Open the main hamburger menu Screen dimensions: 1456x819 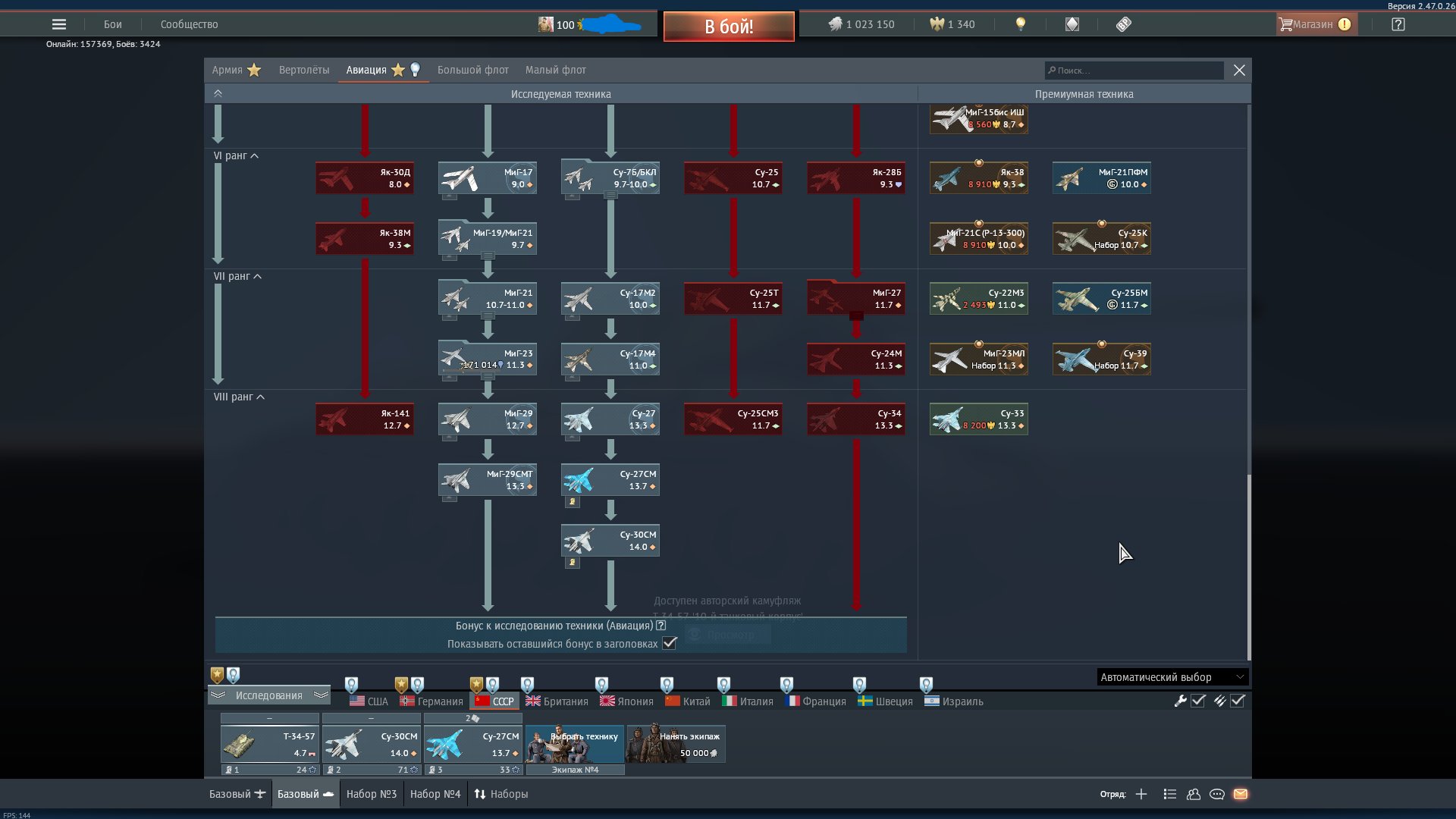tap(58, 24)
